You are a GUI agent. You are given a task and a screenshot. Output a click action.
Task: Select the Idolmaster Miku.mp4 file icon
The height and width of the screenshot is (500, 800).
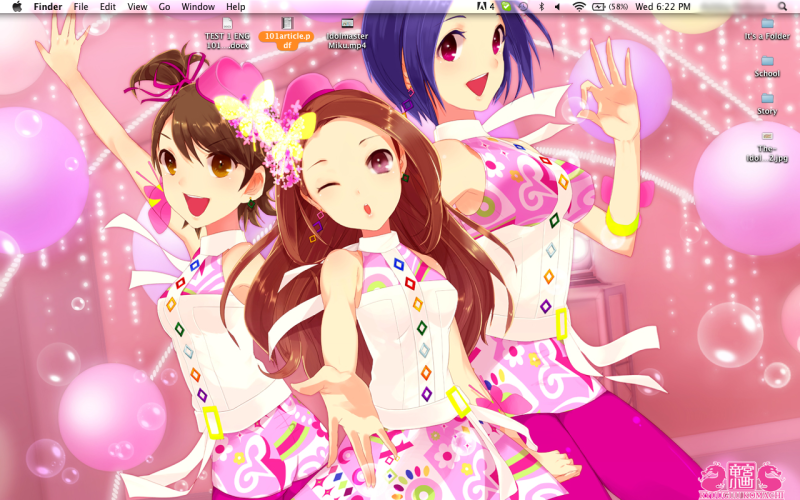pyautogui.click(x=347, y=23)
